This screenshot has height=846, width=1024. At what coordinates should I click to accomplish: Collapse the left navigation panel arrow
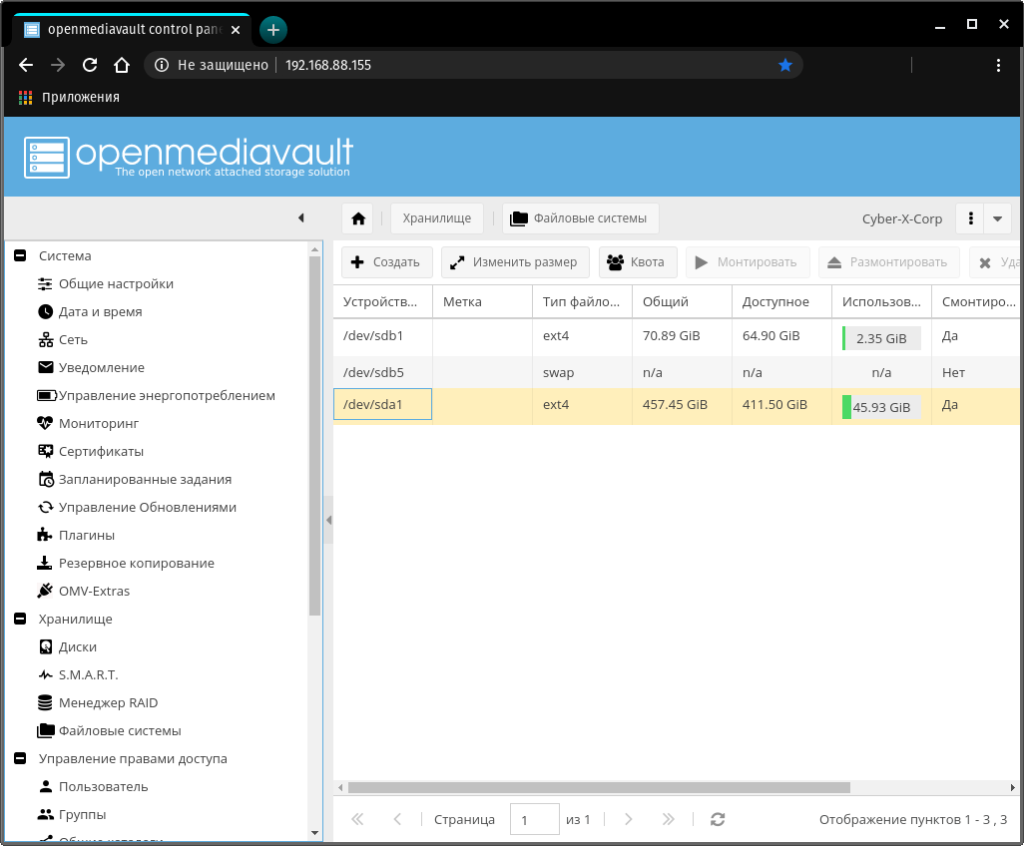coord(301,218)
